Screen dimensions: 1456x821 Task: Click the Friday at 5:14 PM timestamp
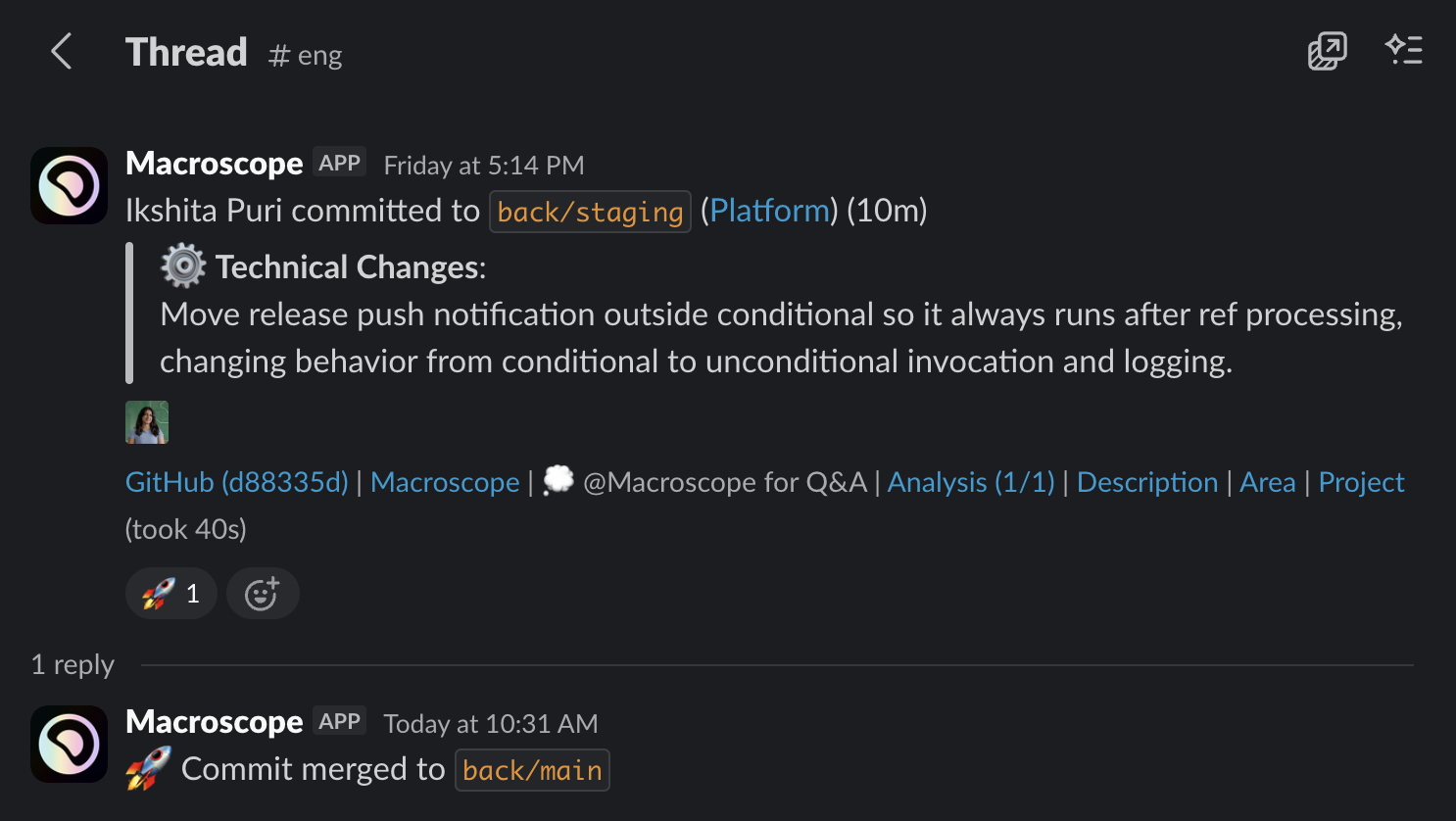pyautogui.click(x=482, y=166)
